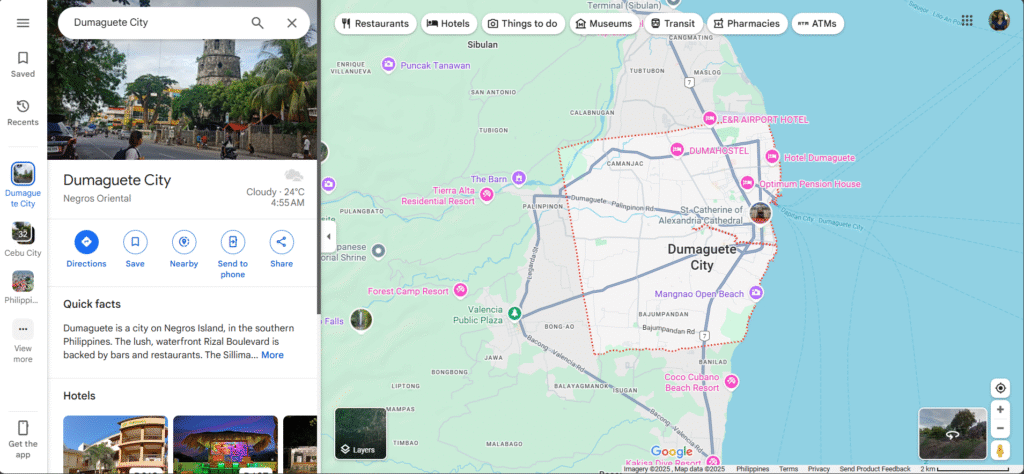The height and width of the screenshot is (474, 1024).
Task: Open Google account avatar
Action: 999,21
